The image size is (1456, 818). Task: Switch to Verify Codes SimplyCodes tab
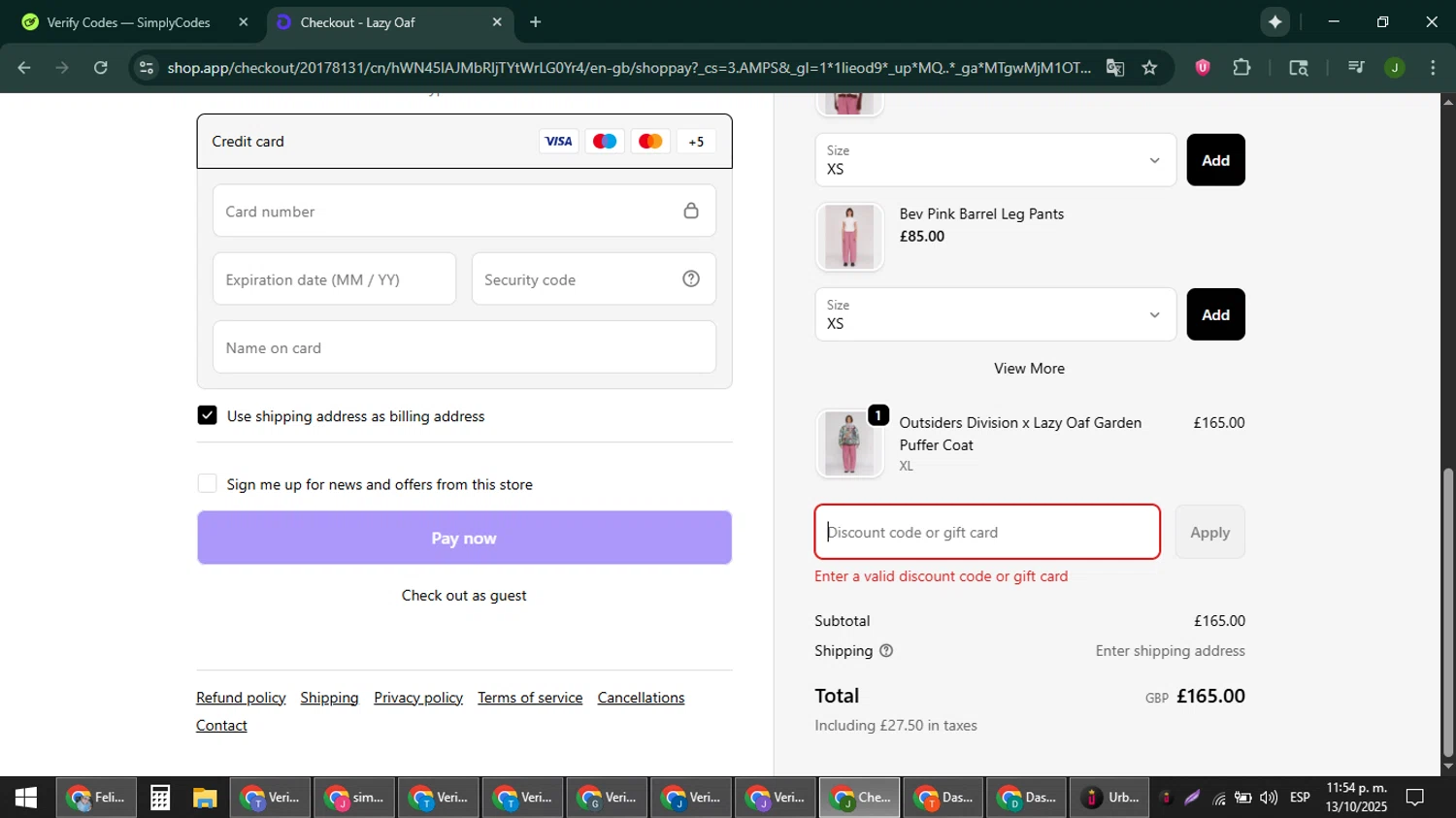pos(129,21)
